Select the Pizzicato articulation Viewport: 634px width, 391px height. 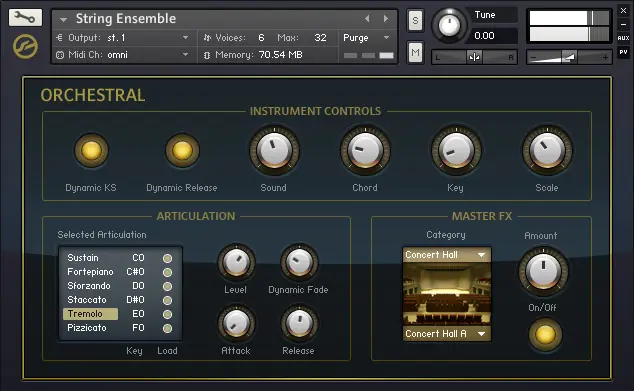pos(87,328)
